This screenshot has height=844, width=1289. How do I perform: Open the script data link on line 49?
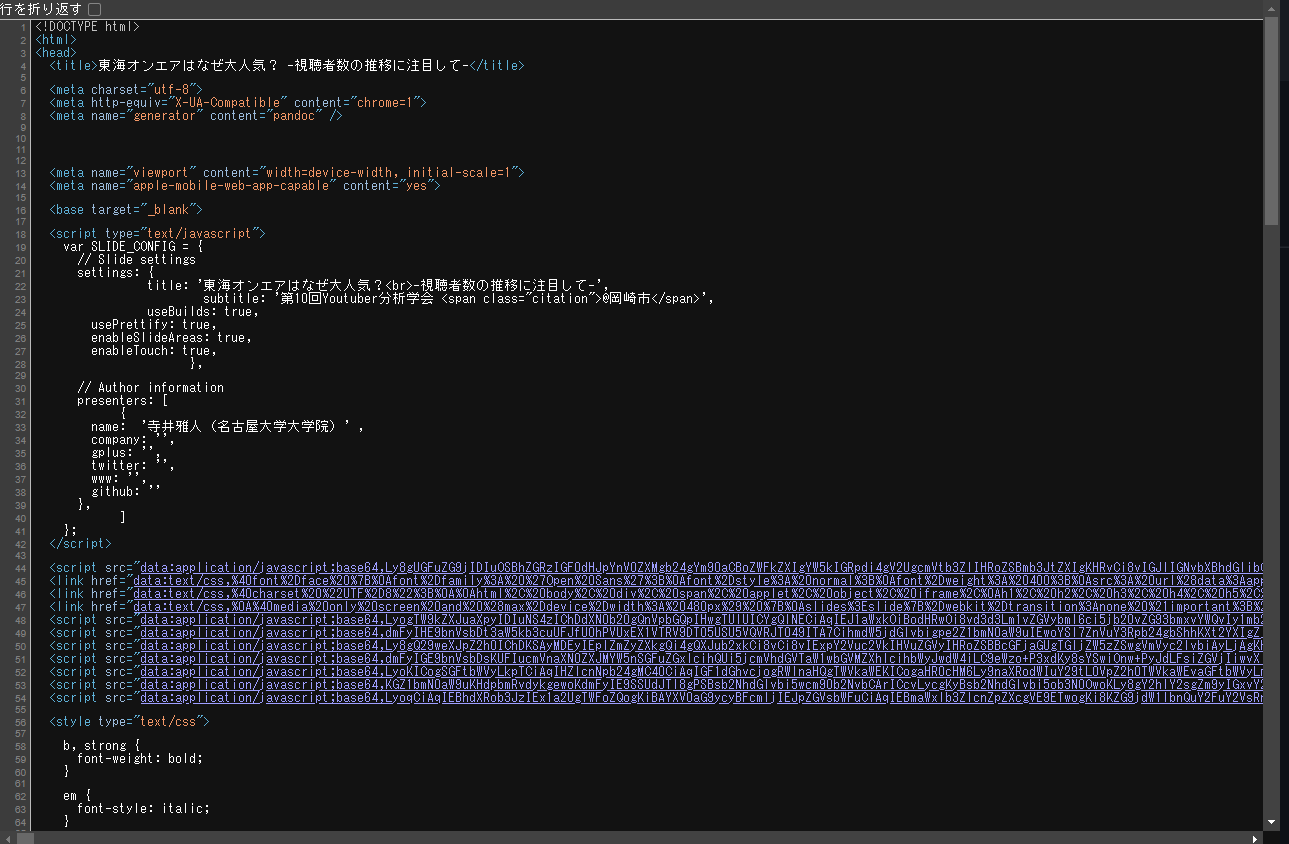pyautogui.click(x=701, y=633)
